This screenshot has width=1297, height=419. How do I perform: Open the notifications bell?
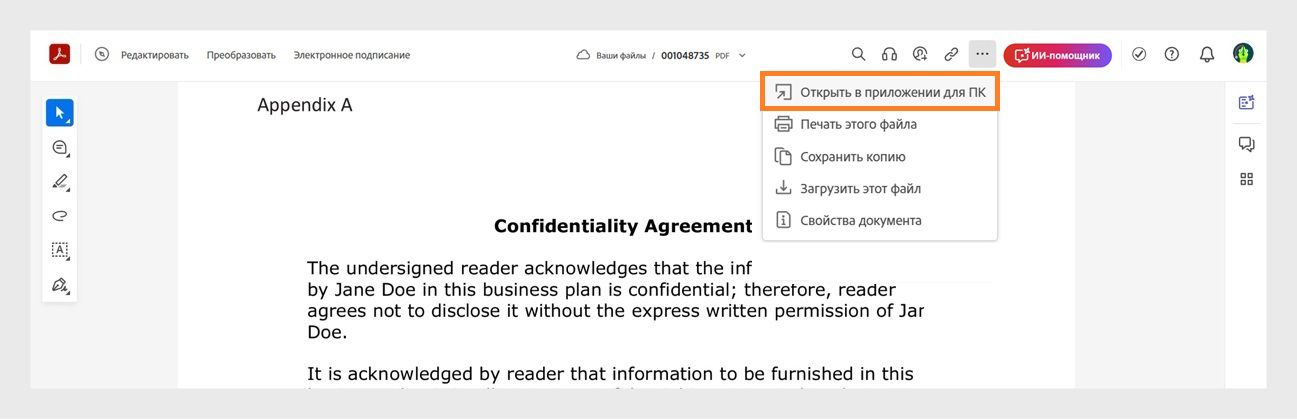tap(1207, 55)
